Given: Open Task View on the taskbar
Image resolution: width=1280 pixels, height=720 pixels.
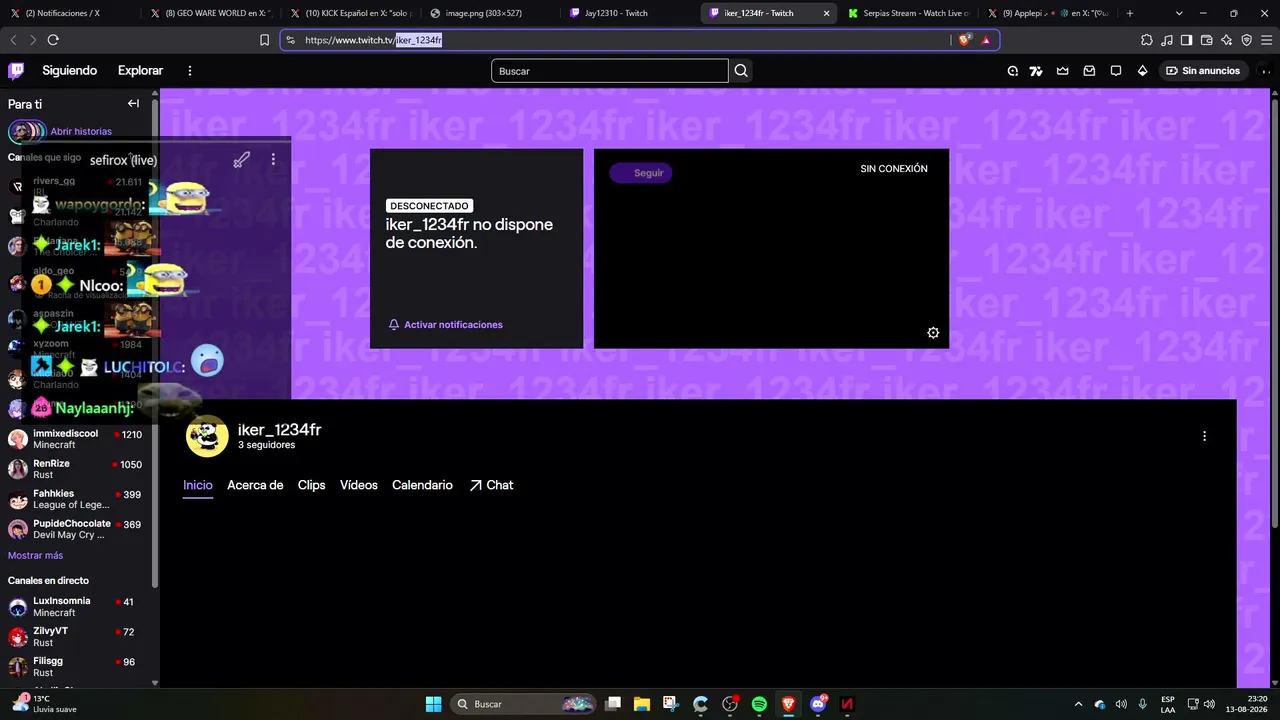Looking at the screenshot, I should [613, 704].
